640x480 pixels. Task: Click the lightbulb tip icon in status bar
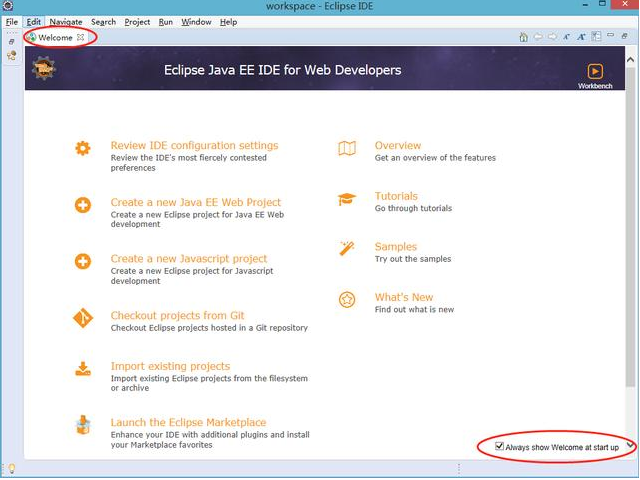[x=11, y=468]
